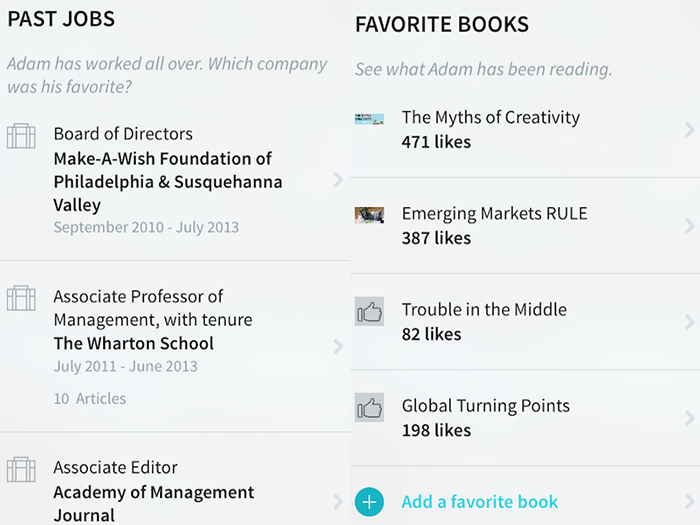Expand the Wharton School job chevron
Image resolution: width=700 pixels, height=525 pixels.
338,346
